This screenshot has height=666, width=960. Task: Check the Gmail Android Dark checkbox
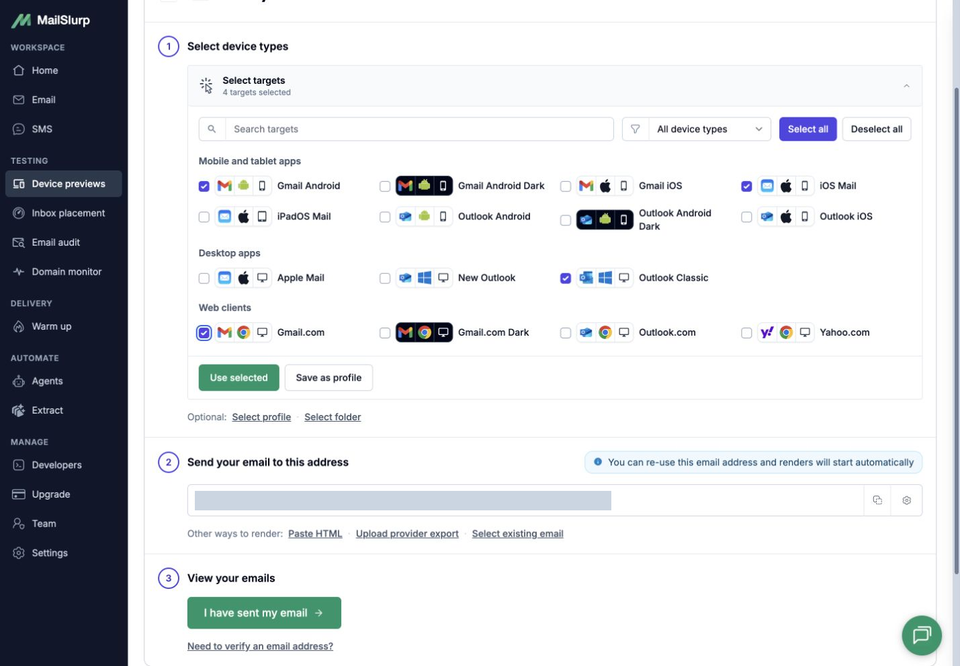[x=384, y=186]
